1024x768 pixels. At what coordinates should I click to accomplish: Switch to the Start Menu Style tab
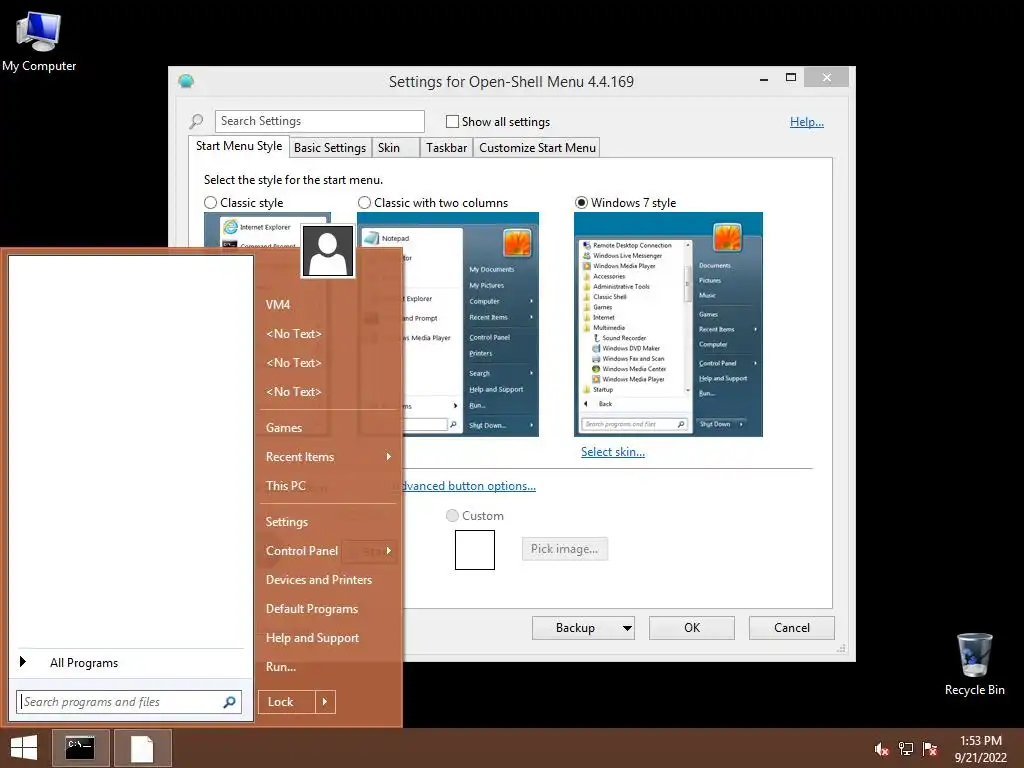point(239,146)
